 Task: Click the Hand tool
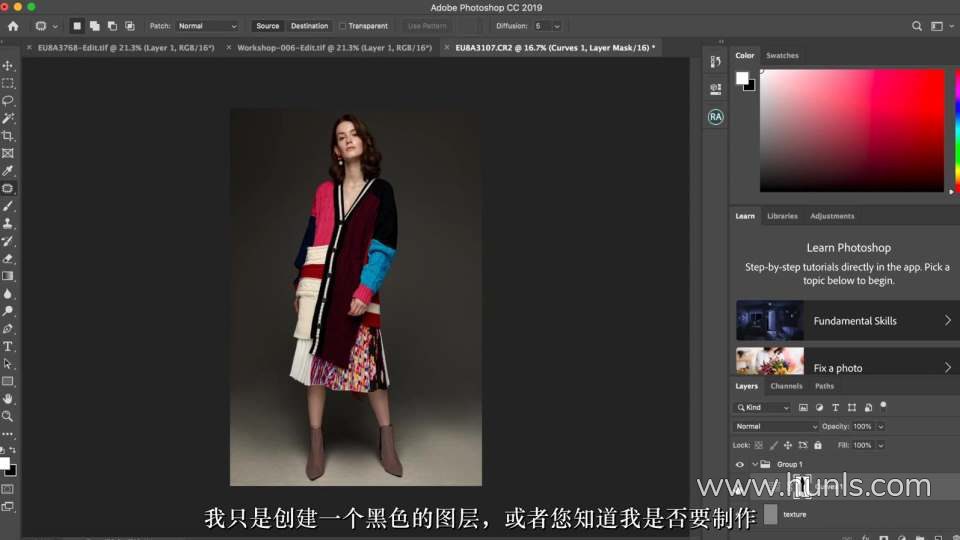(8, 399)
